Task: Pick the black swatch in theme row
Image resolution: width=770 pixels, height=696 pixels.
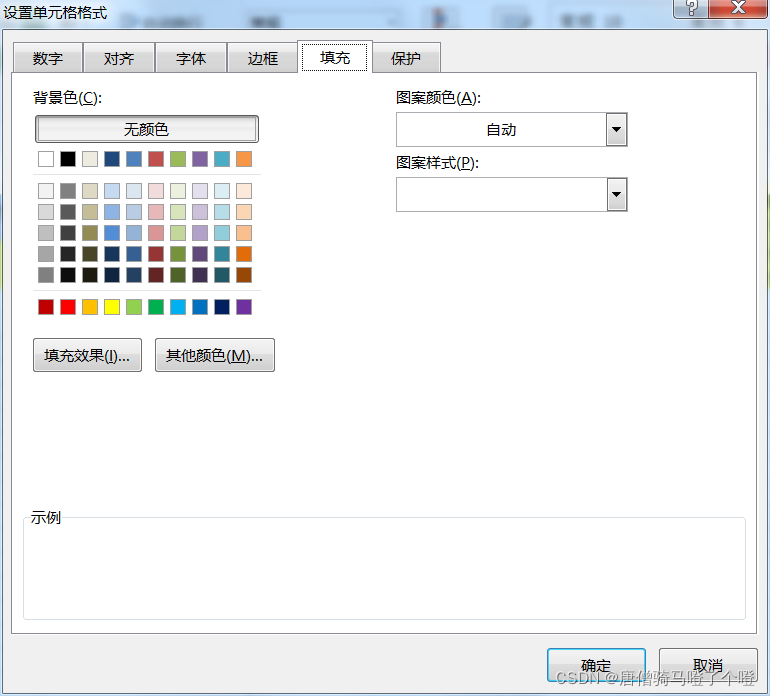Action: point(68,159)
